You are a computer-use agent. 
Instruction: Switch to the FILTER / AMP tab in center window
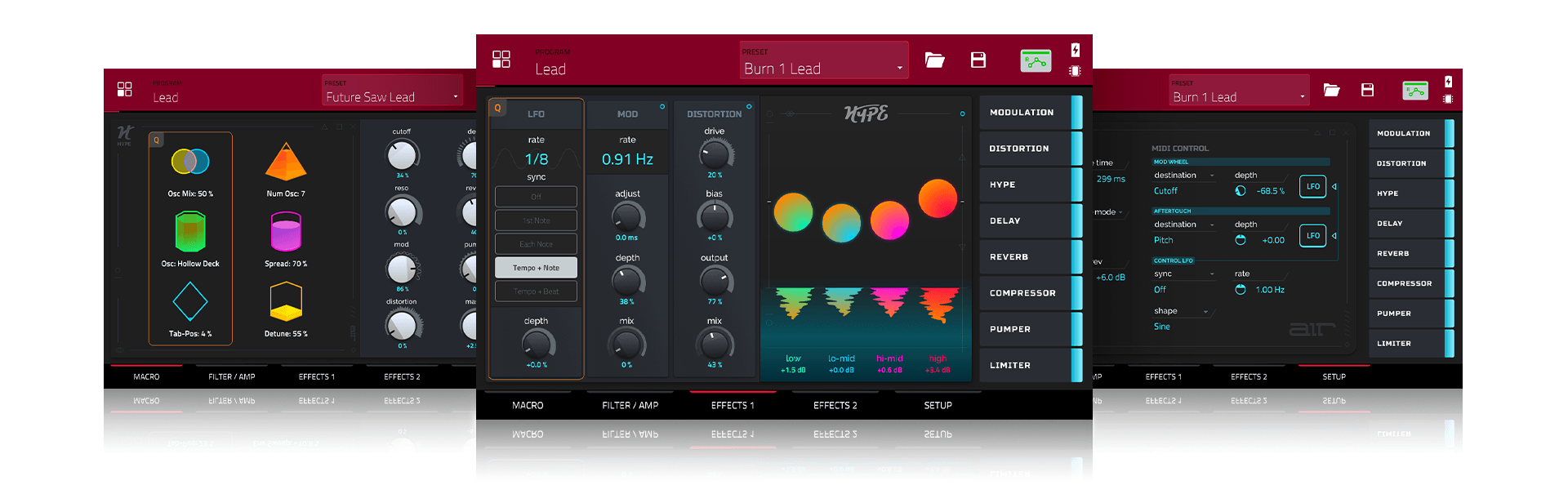pyautogui.click(x=630, y=405)
